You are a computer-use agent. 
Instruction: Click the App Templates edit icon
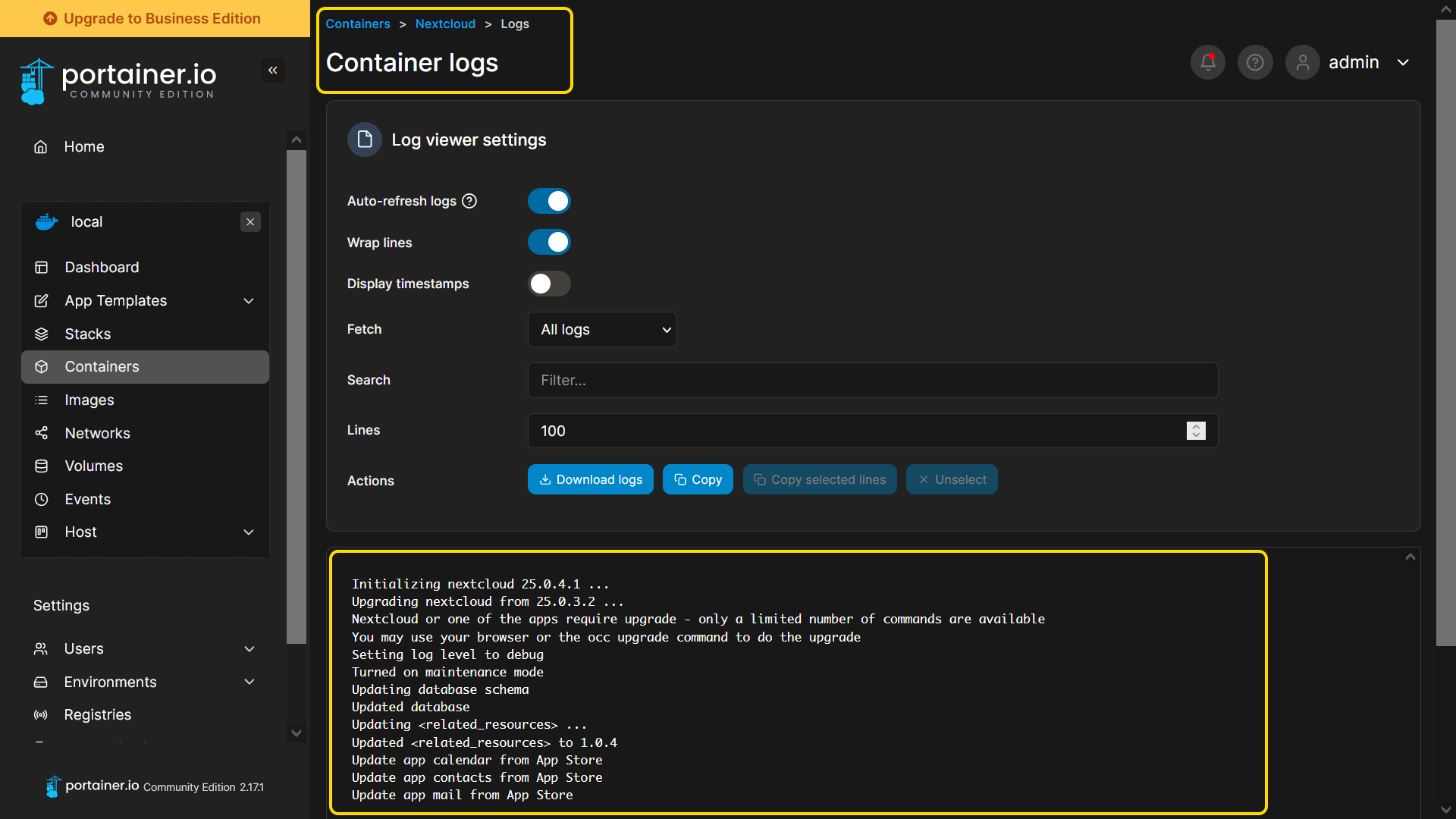tap(42, 301)
